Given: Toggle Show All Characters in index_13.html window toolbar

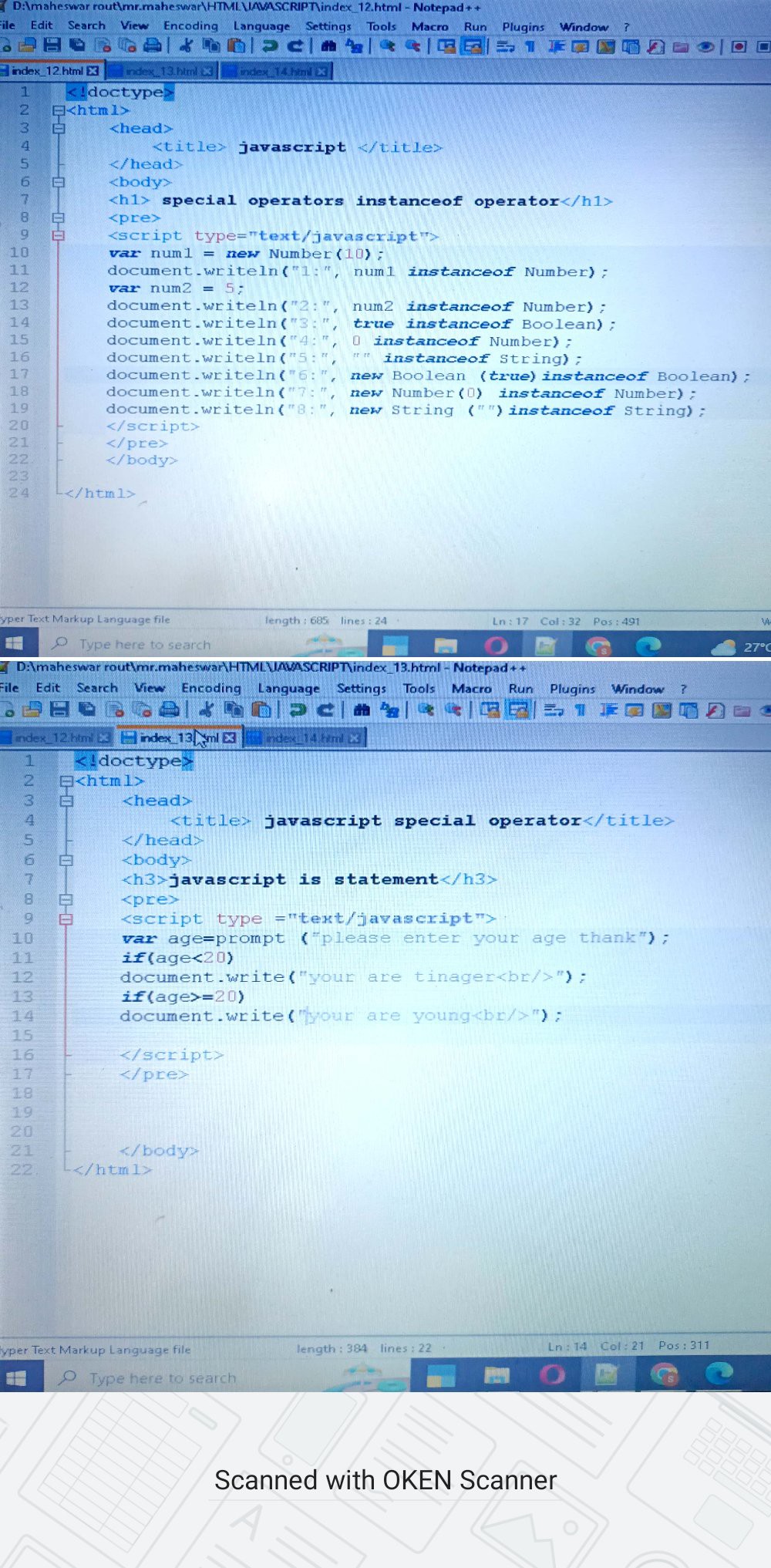Looking at the screenshot, I should (x=580, y=710).
